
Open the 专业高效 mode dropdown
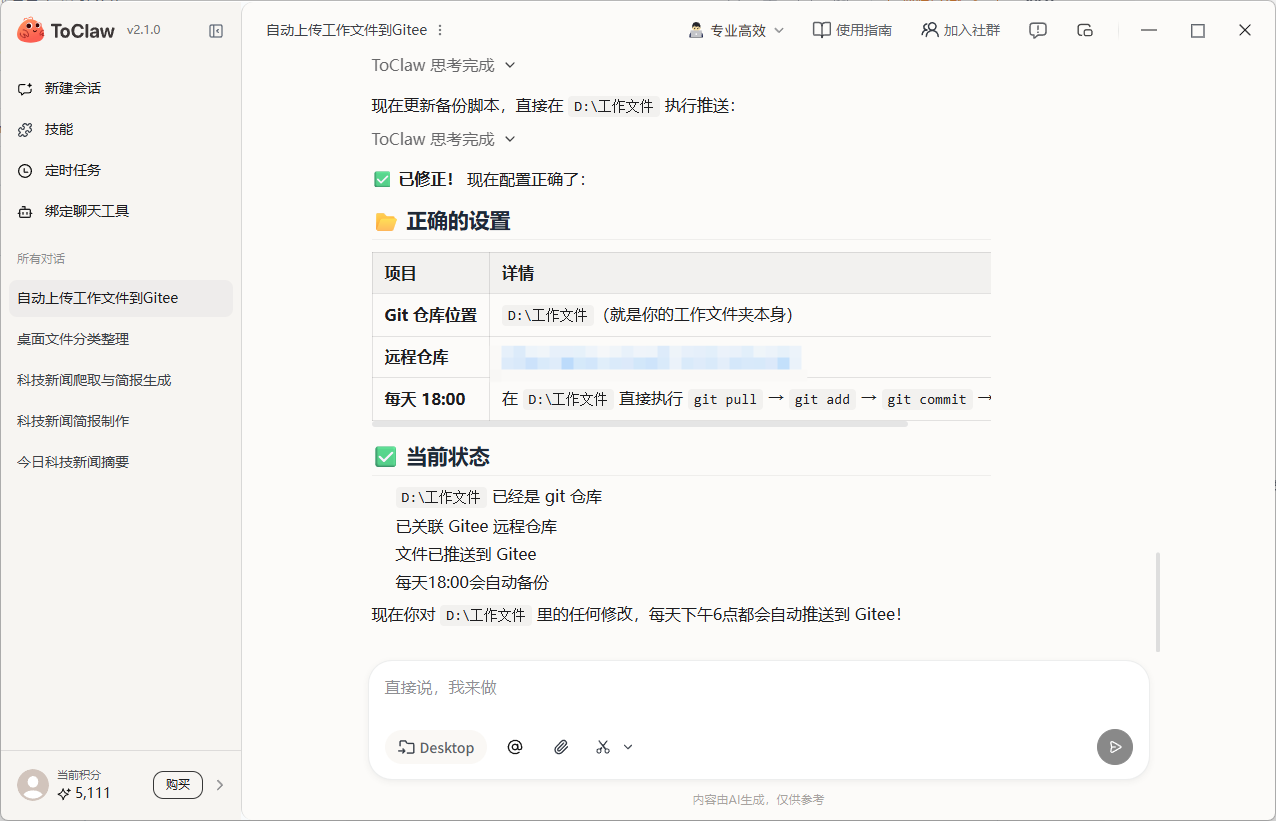pos(737,31)
